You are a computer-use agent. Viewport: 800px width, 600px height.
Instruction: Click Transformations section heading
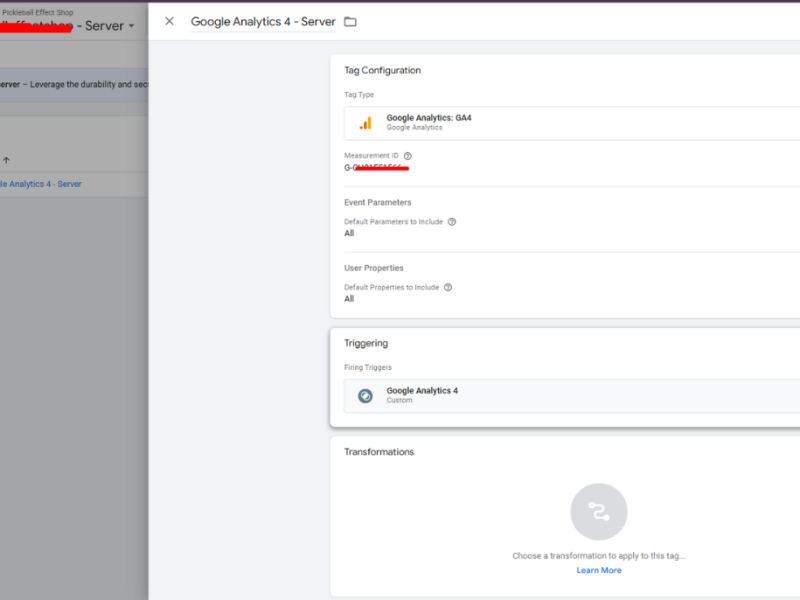point(379,452)
